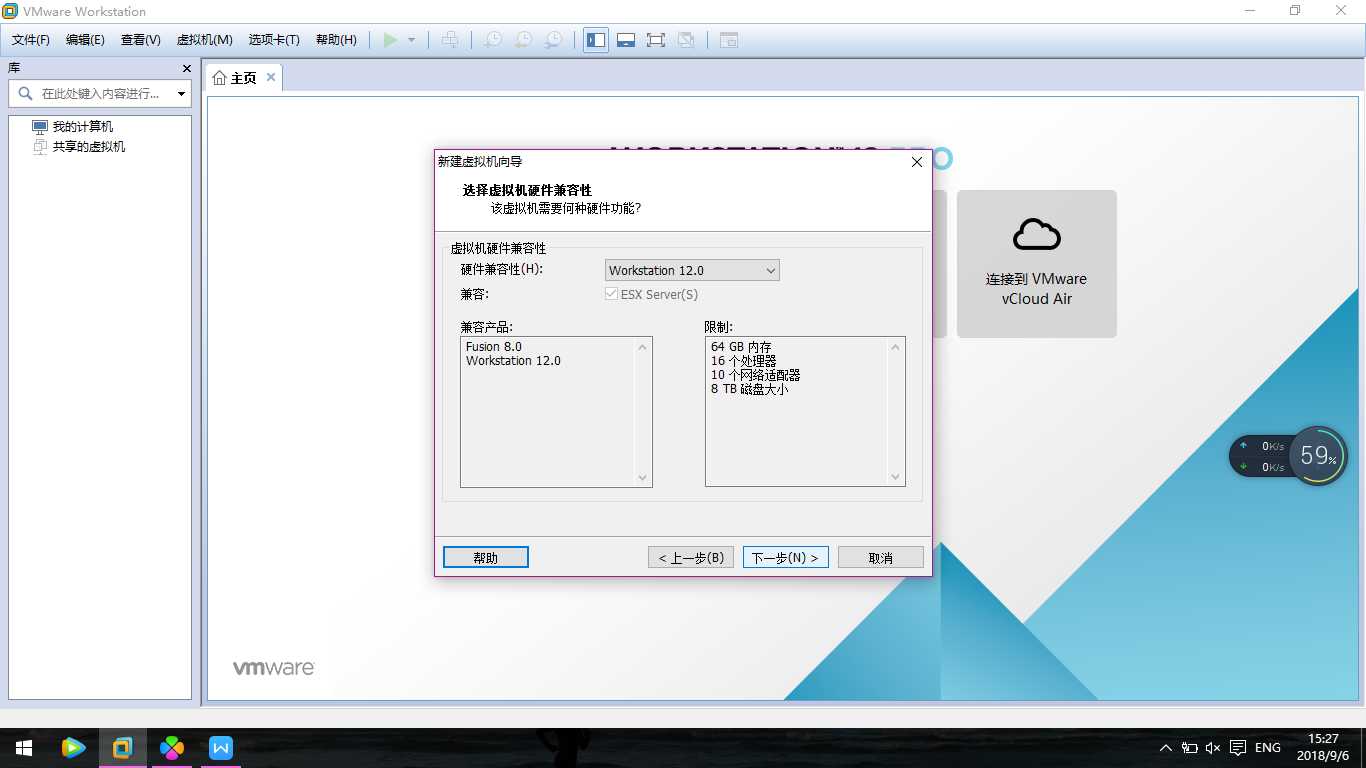1366x768 pixels.
Task: Click up arrow of limits list scrollbar
Action: pyautogui.click(x=896, y=347)
